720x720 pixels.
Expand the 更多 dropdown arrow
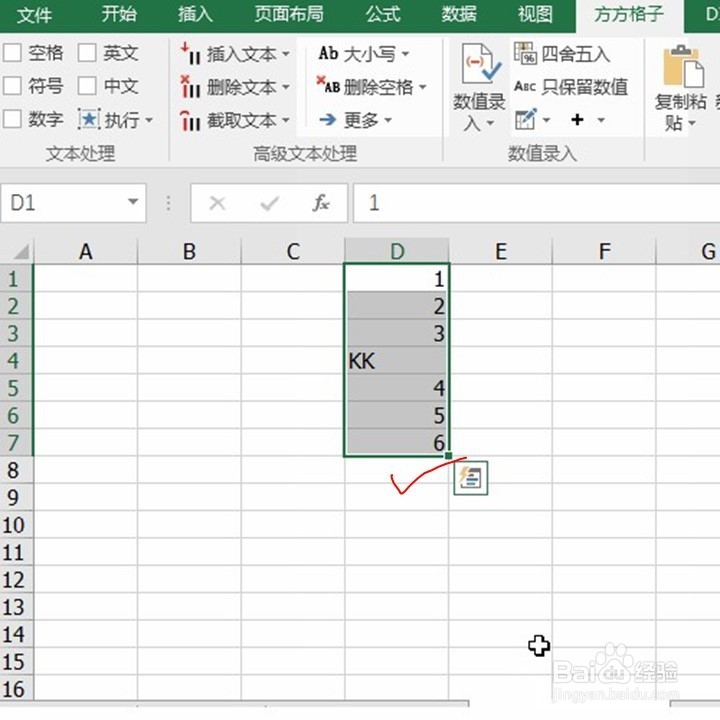coord(388,120)
